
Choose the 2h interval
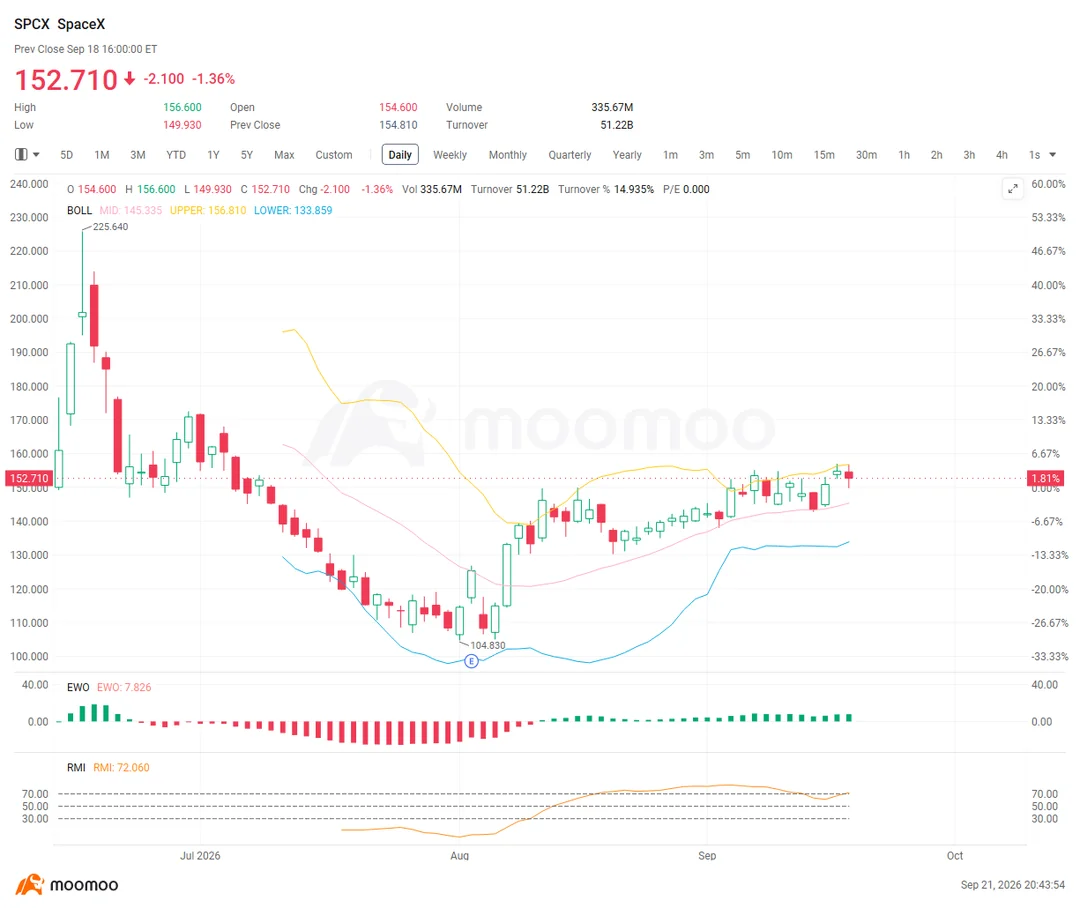pos(937,155)
